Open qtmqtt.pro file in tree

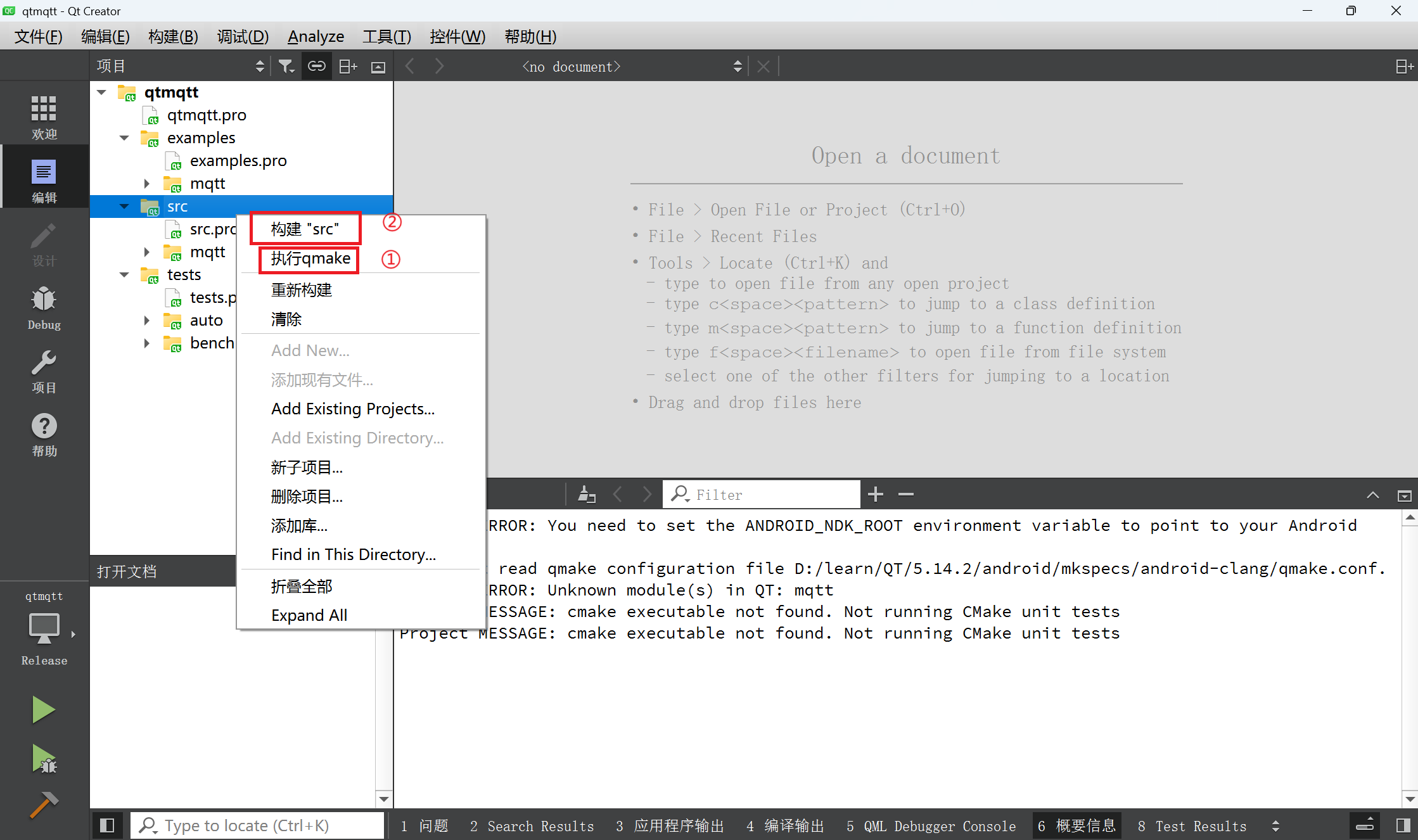207,115
